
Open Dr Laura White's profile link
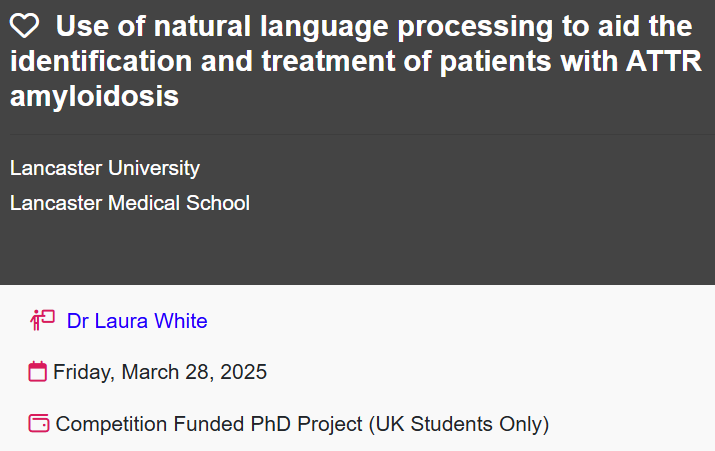(x=137, y=321)
